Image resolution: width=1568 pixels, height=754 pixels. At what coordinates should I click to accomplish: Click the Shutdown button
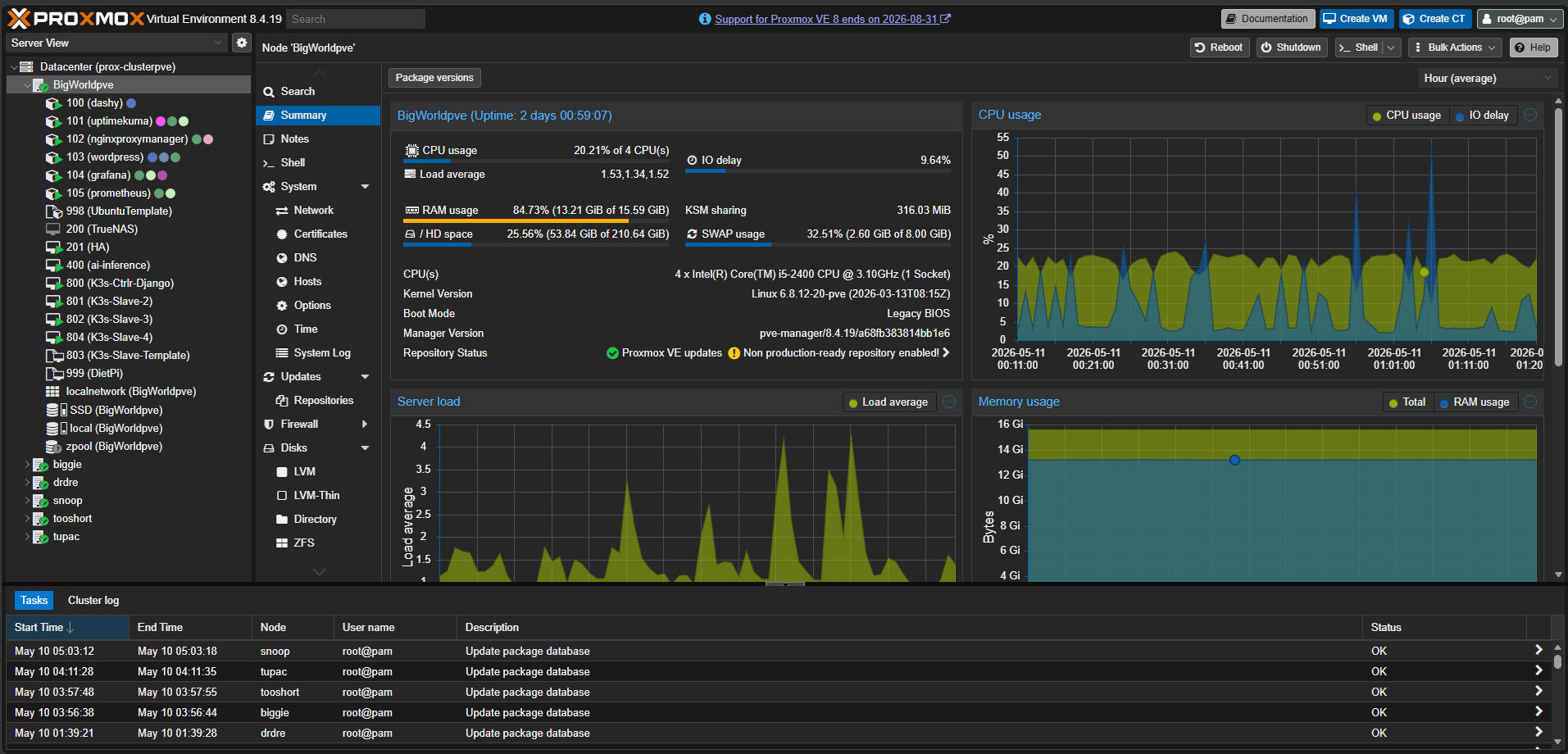point(1291,48)
